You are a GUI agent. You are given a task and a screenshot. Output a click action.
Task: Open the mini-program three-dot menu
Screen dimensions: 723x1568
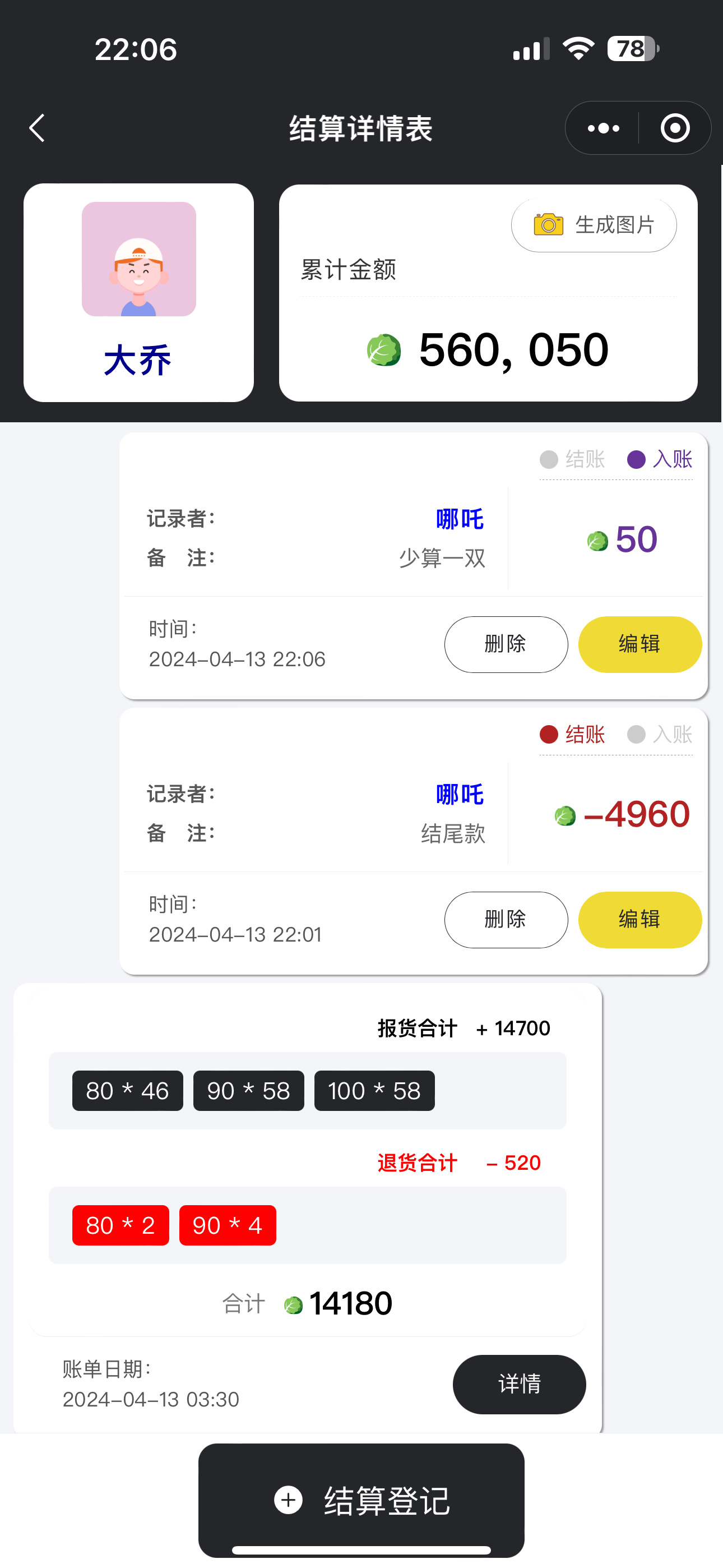point(603,128)
